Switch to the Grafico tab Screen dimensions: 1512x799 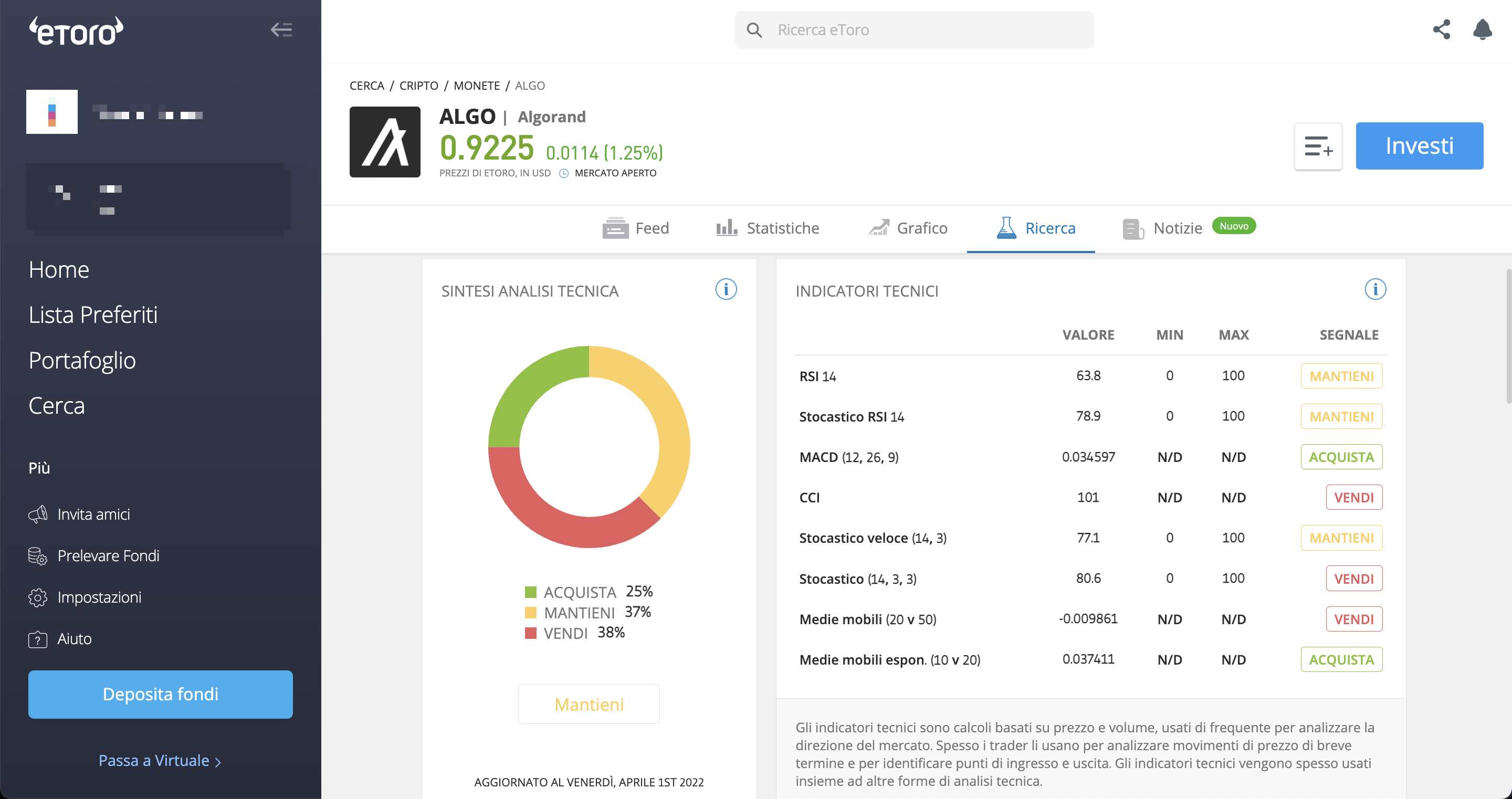click(x=907, y=228)
